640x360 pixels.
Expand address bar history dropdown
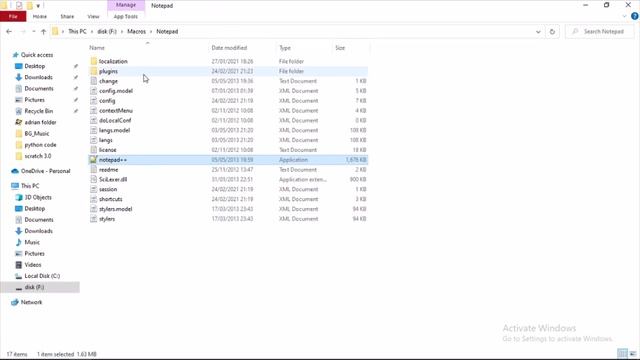point(538,31)
